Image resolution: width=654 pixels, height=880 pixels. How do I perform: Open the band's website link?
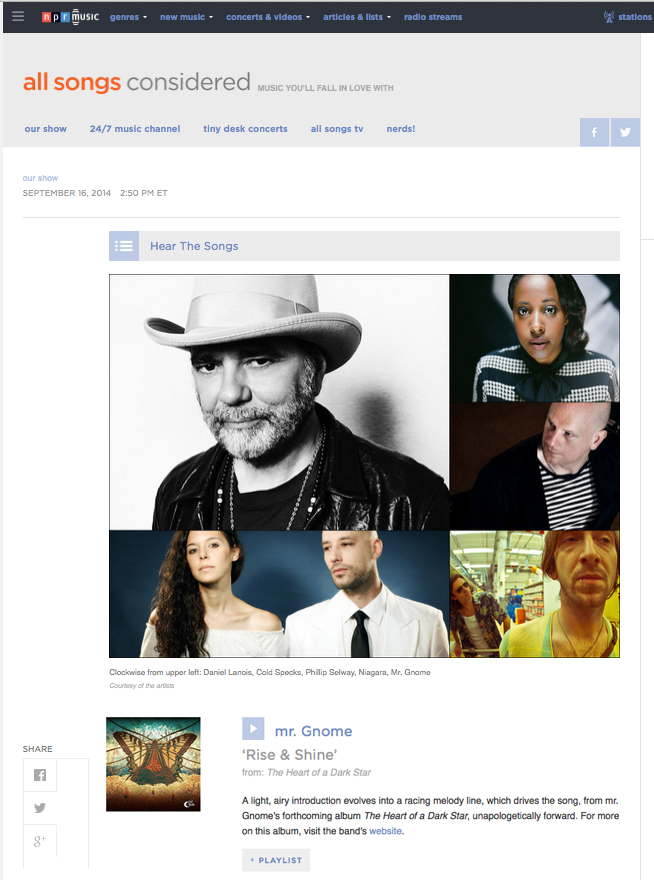[385, 831]
